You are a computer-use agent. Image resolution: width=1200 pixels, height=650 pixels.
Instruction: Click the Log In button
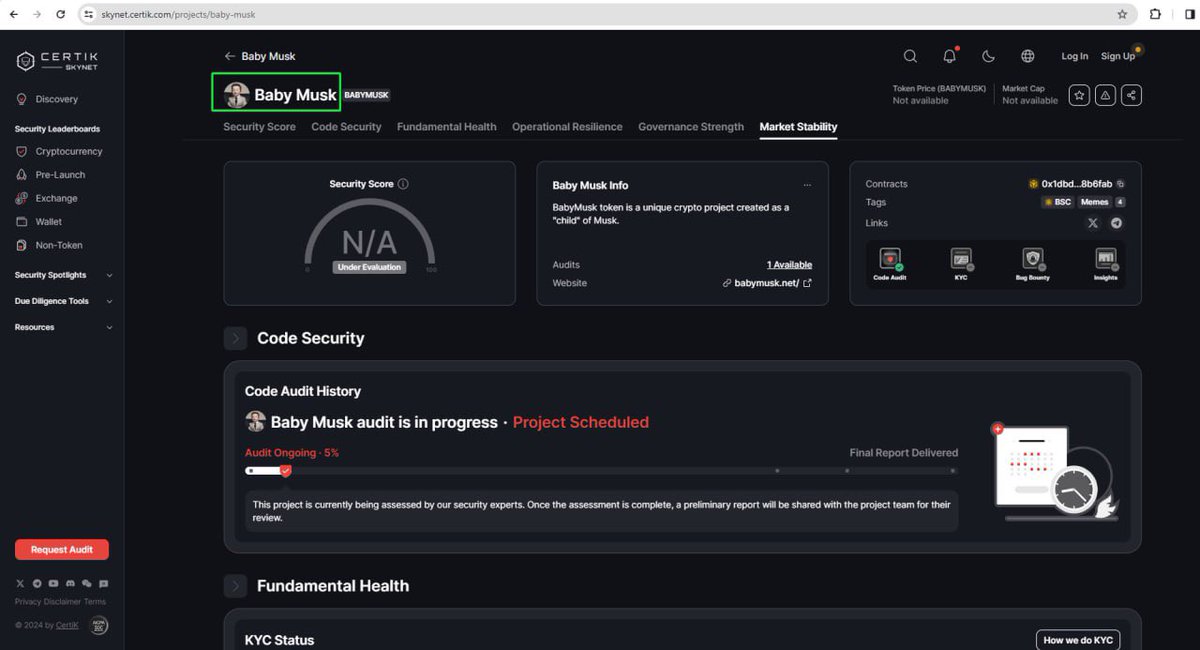1075,56
